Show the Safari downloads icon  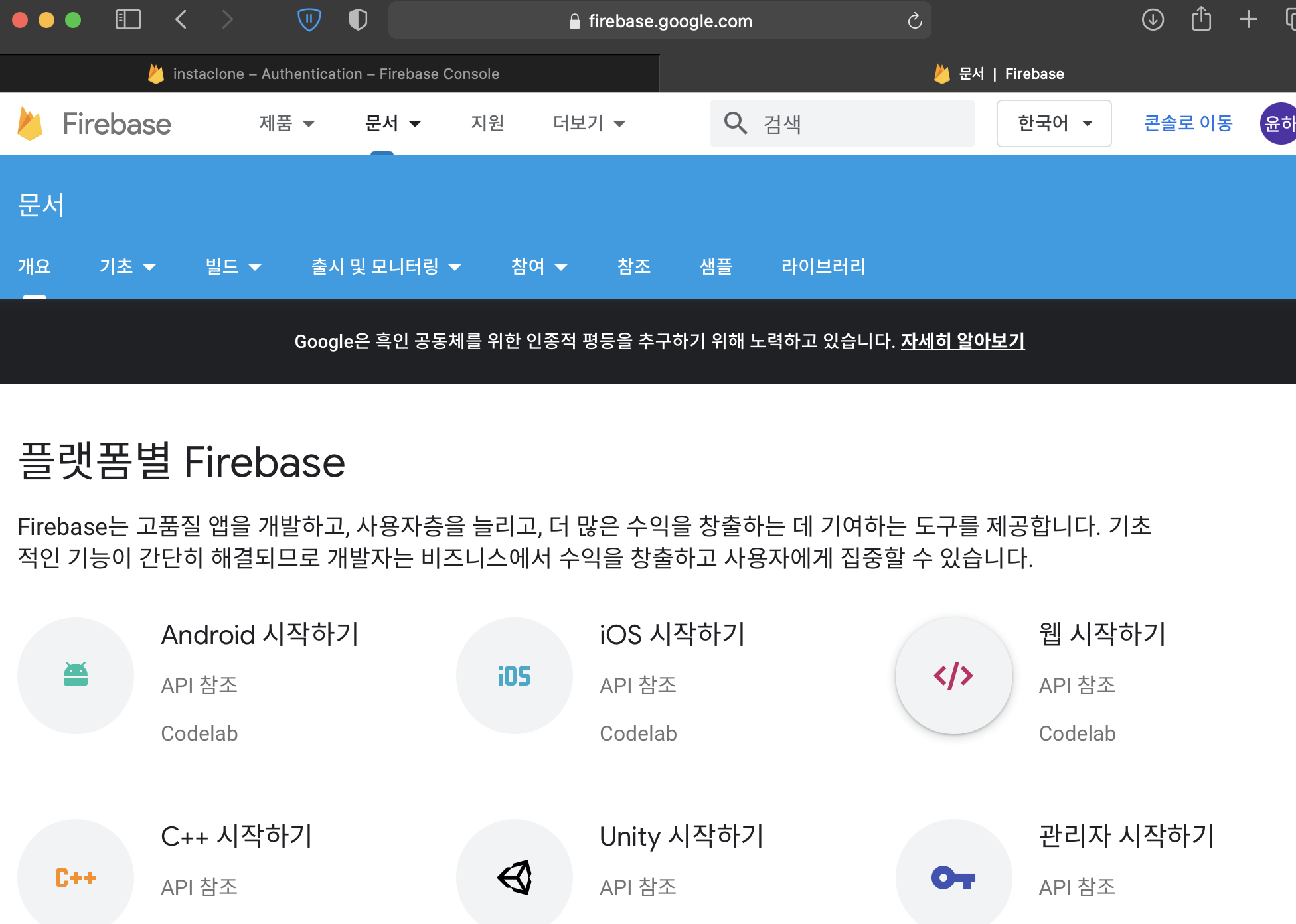coord(1153,20)
